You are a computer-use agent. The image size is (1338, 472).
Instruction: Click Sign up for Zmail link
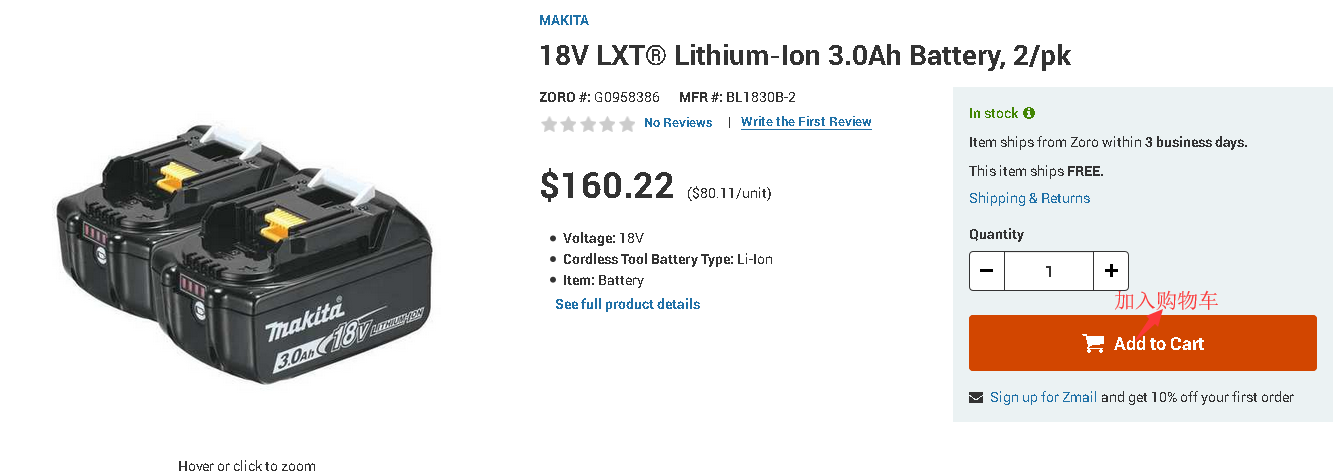click(x=1043, y=397)
